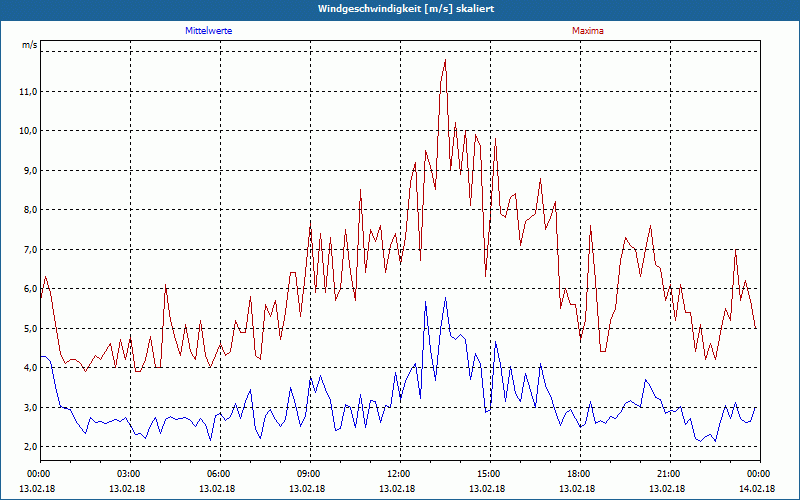Screen dimensions: 800x500
Task: Click the 11,0 y-axis value
Action: tap(30, 91)
